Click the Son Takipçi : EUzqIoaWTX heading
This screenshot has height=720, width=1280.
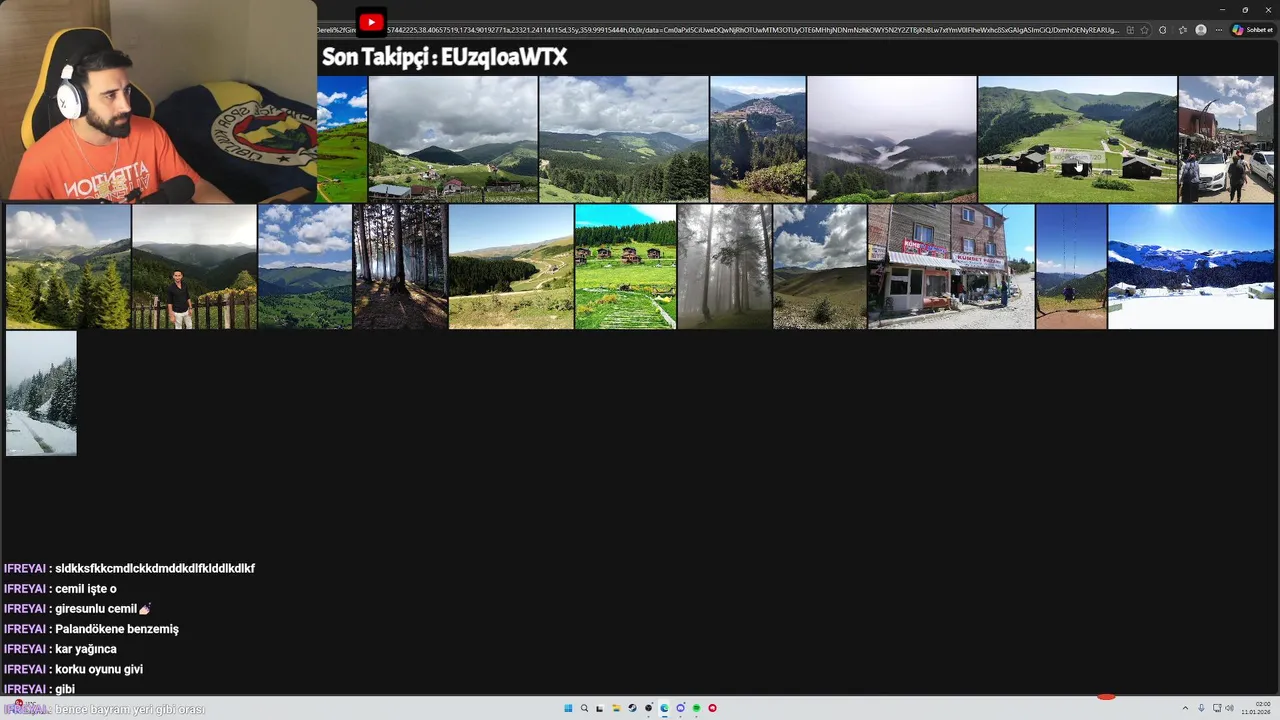click(x=445, y=58)
